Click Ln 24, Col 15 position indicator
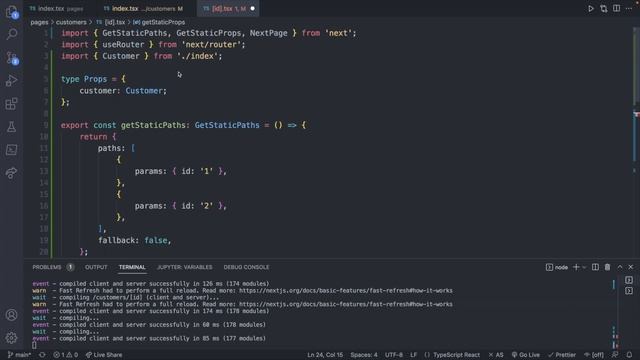Viewport: 640px width, 360px height. click(x=325, y=355)
